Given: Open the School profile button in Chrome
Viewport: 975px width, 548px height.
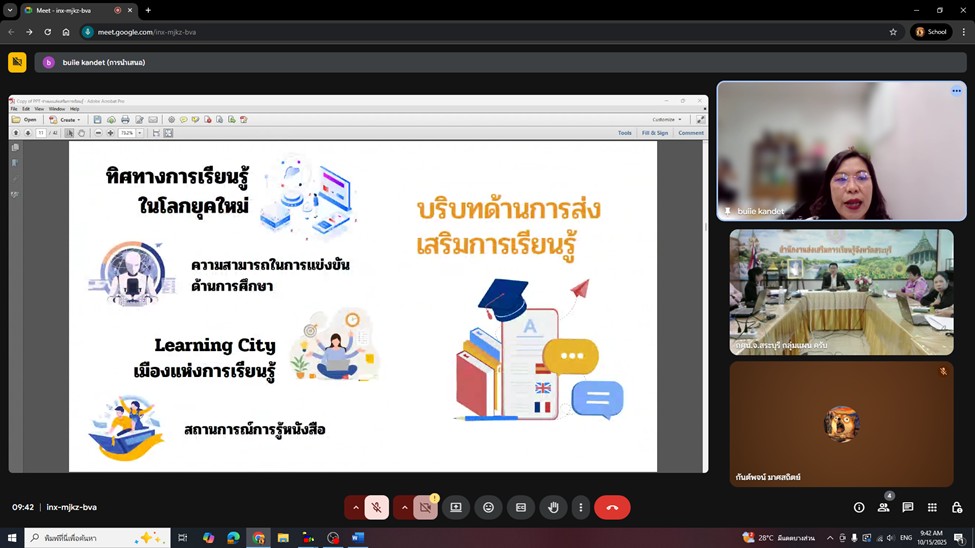Looking at the screenshot, I should click(x=931, y=32).
